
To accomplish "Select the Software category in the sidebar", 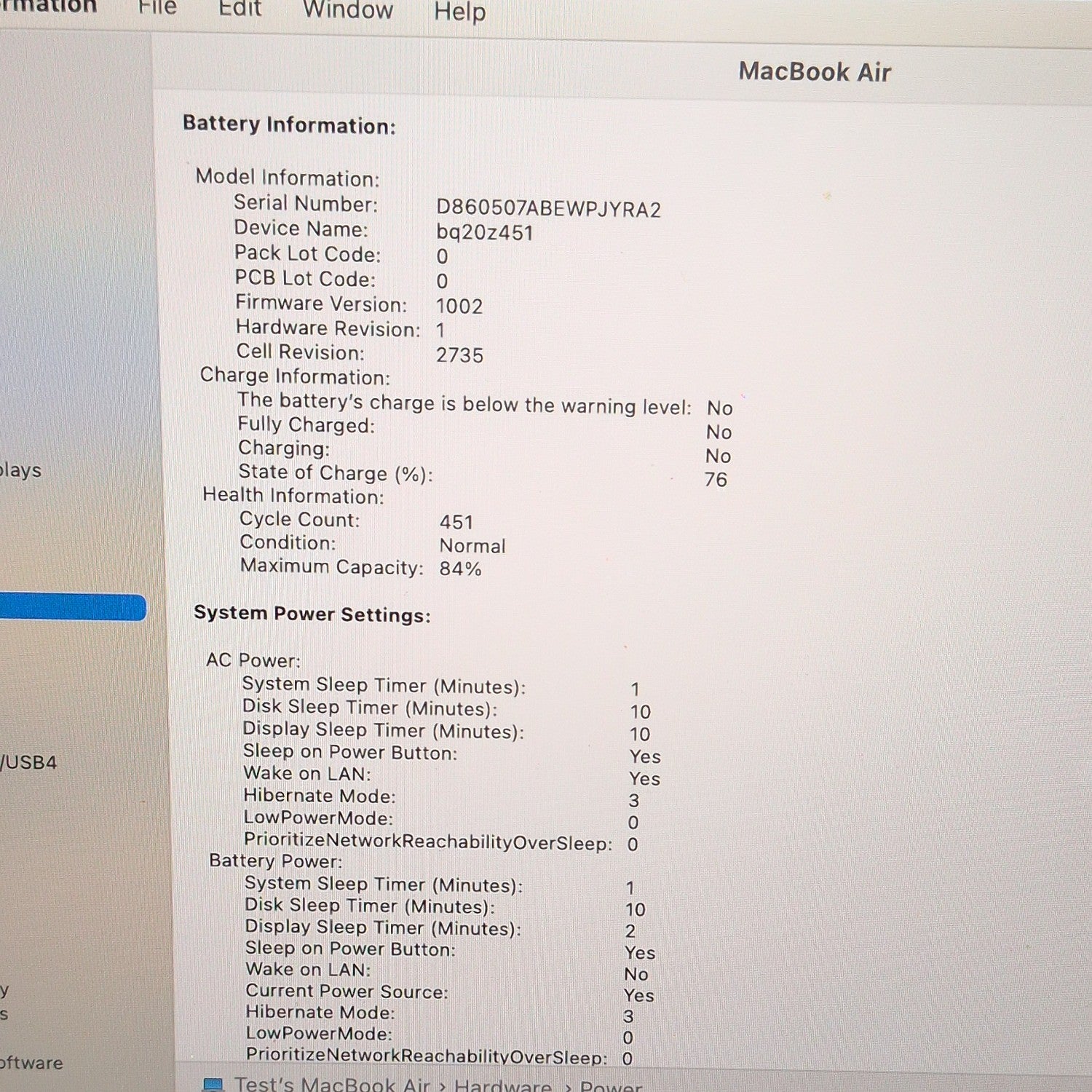I will [x=31, y=1062].
